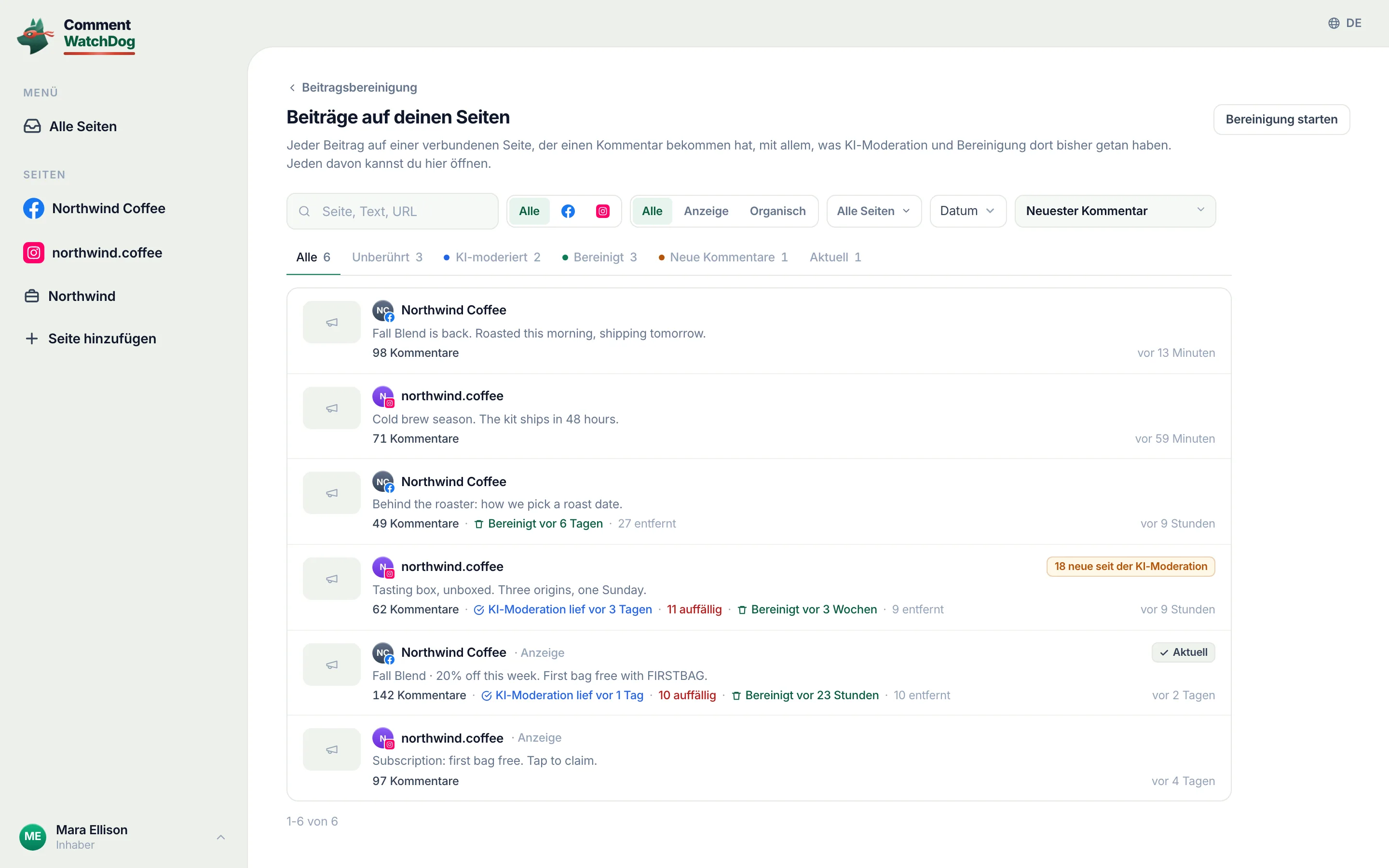Click Facebook icon beside Northwind Coffee sidebar
The width and height of the screenshot is (1389, 868).
pyautogui.click(x=33, y=208)
